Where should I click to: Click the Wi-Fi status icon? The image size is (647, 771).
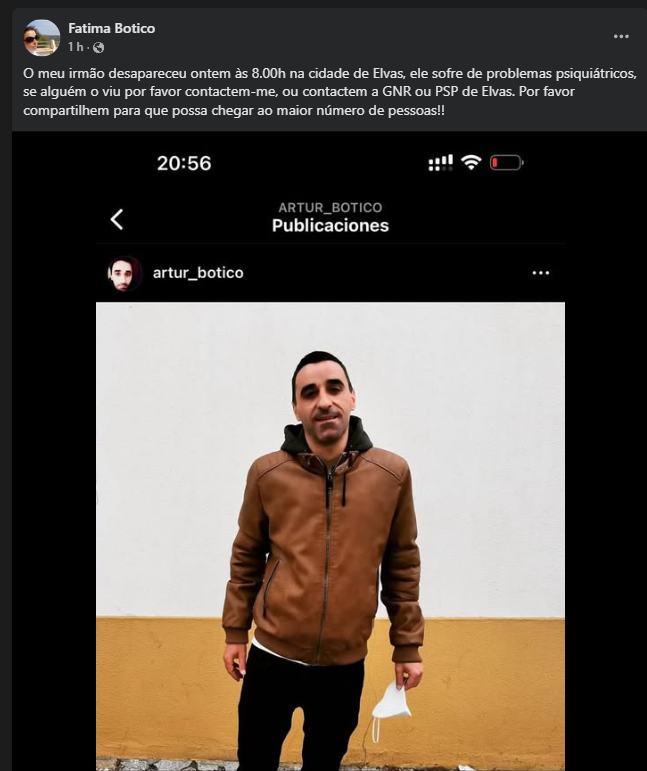point(471,163)
